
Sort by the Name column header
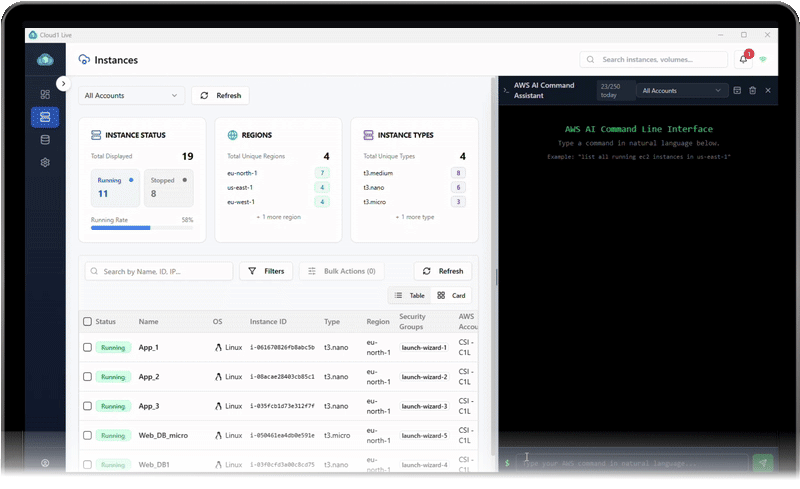pos(148,322)
